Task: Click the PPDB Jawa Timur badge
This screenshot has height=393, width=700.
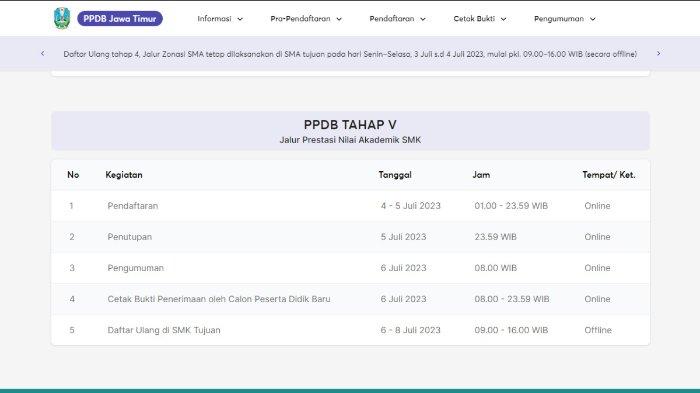Action: tap(120, 19)
